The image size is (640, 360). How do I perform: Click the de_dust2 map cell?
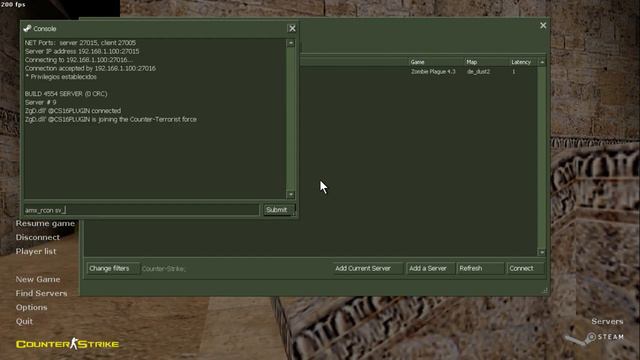point(478,71)
